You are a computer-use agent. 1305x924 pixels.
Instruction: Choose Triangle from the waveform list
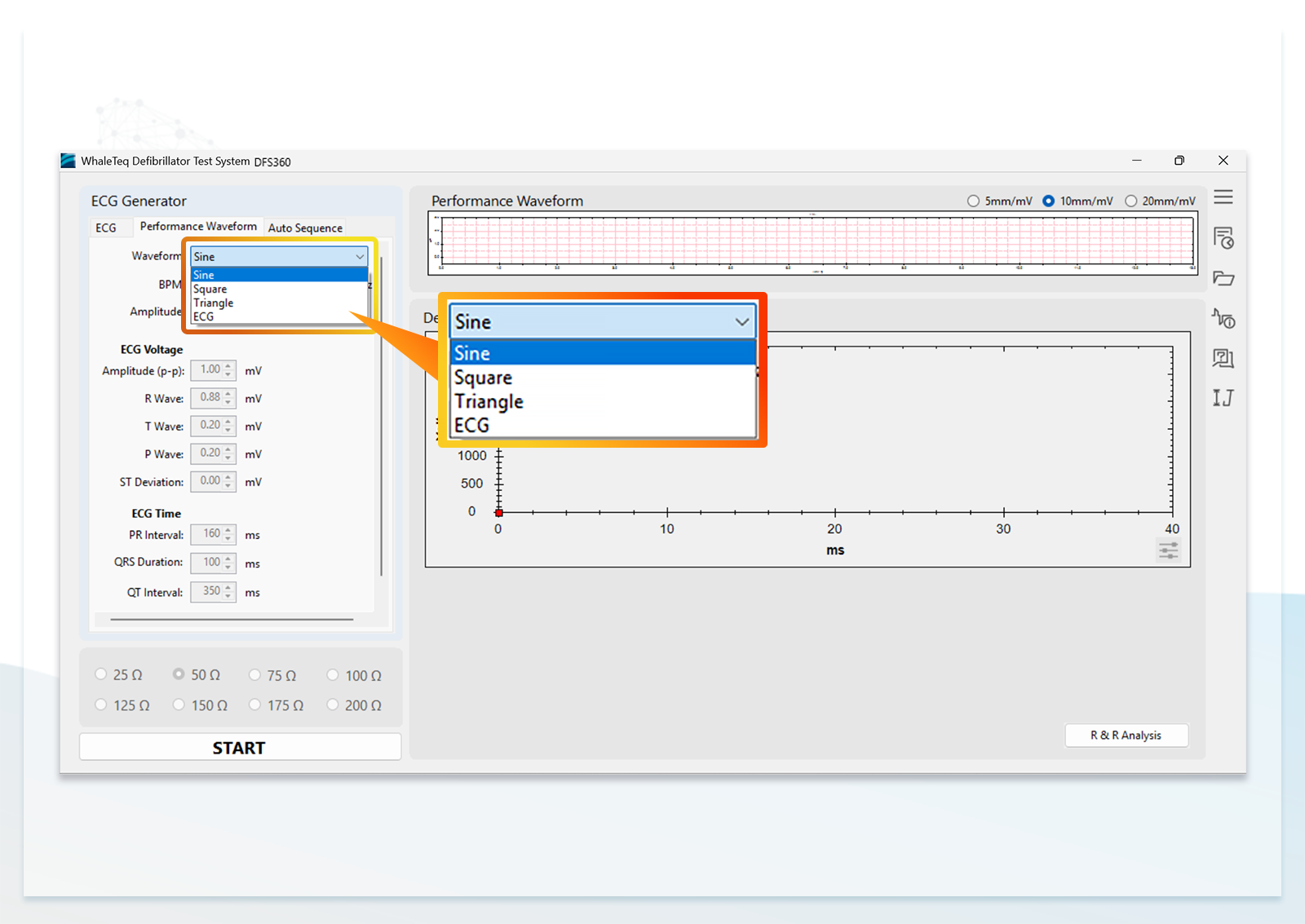click(279, 303)
